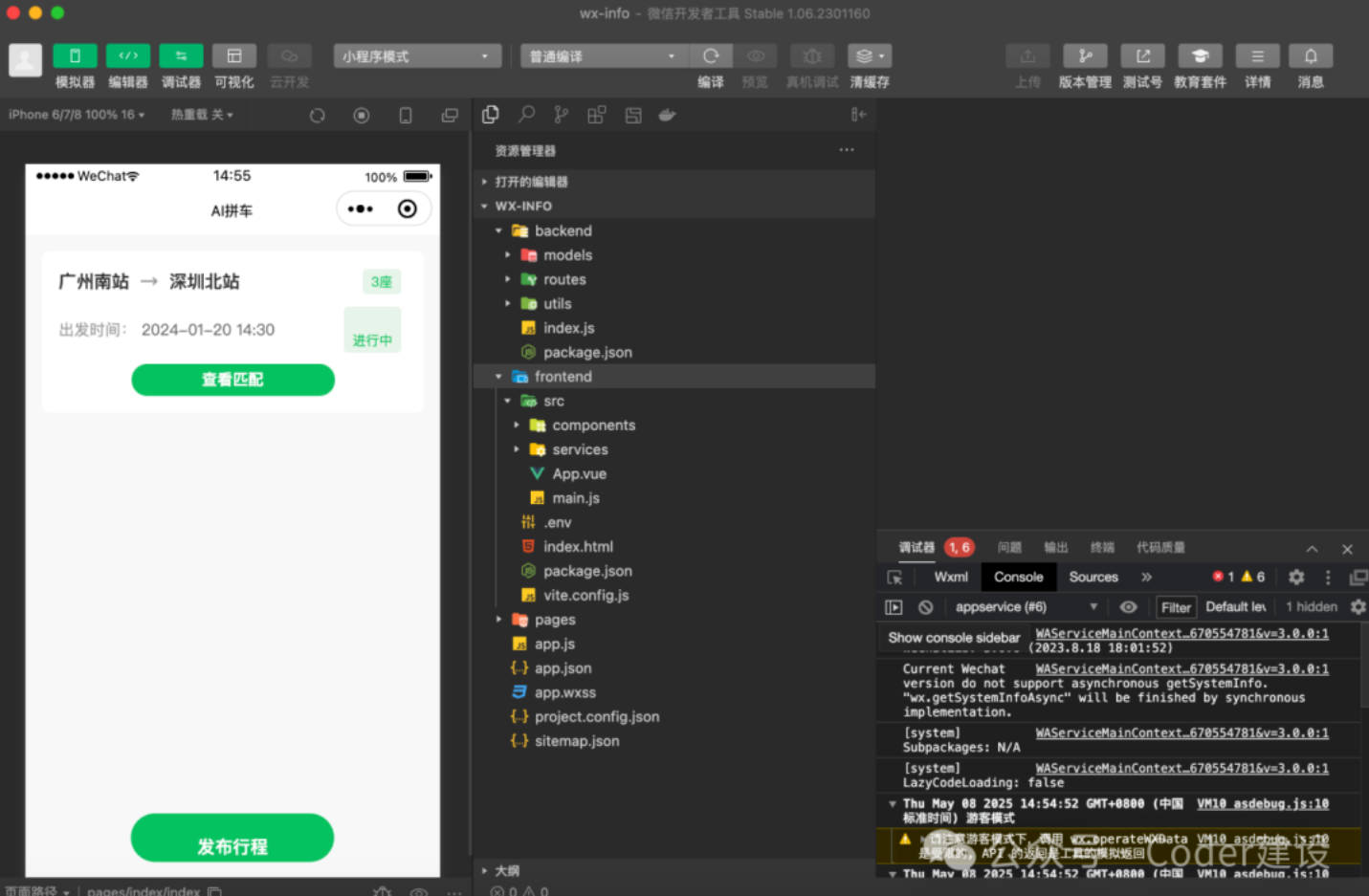The height and width of the screenshot is (896, 1369).
Task: Collapse the backend folder
Action: (674, 230)
